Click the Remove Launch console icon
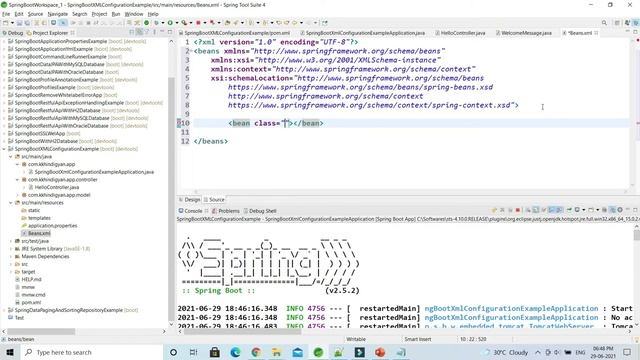640x360 pixels. pyautogui.click(x=502, y=210)
